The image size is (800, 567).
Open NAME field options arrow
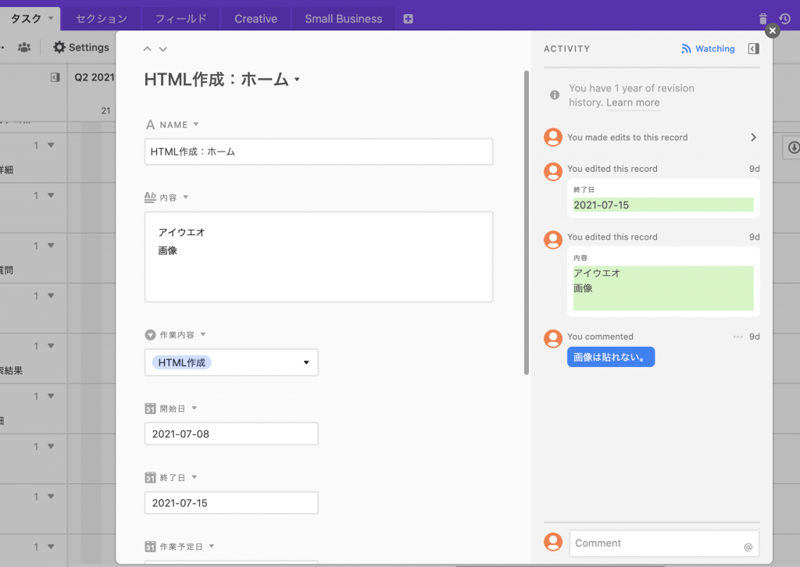pos(196,125)
